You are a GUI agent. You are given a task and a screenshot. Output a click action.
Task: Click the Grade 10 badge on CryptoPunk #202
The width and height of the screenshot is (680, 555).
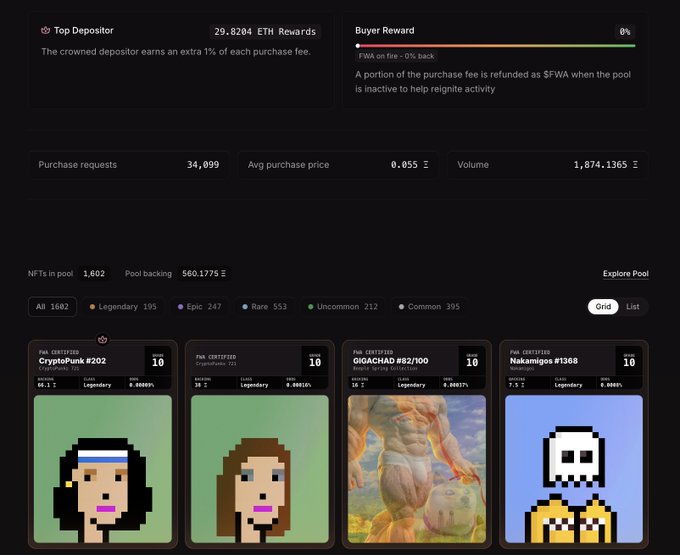tap(158, 360)
